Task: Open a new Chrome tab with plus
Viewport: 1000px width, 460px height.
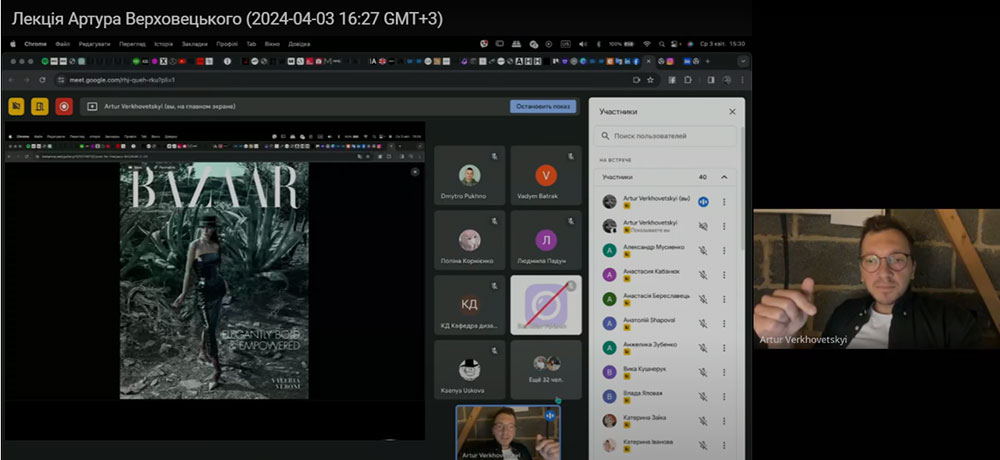Action: (707, 61)
